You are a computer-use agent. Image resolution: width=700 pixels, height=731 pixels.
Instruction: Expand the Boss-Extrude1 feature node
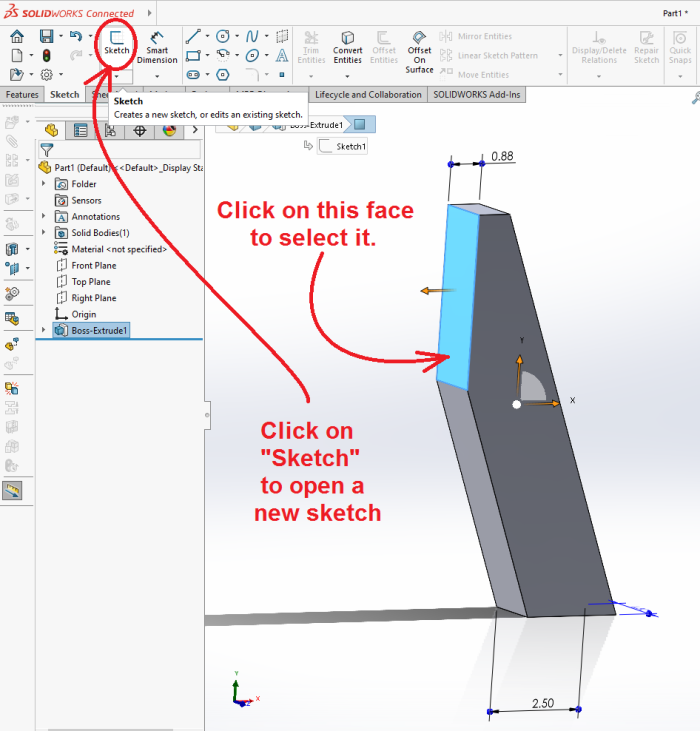tap(43, 330)
